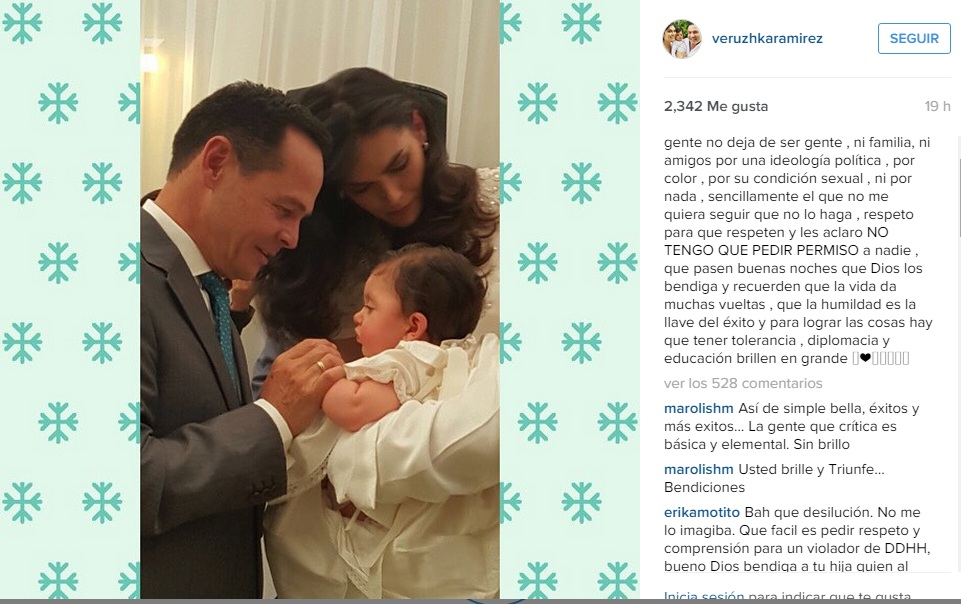This screenshot has width=961, height=604.
Task: Click the 19 h post timestamp
Action: [x=937, y=106]
